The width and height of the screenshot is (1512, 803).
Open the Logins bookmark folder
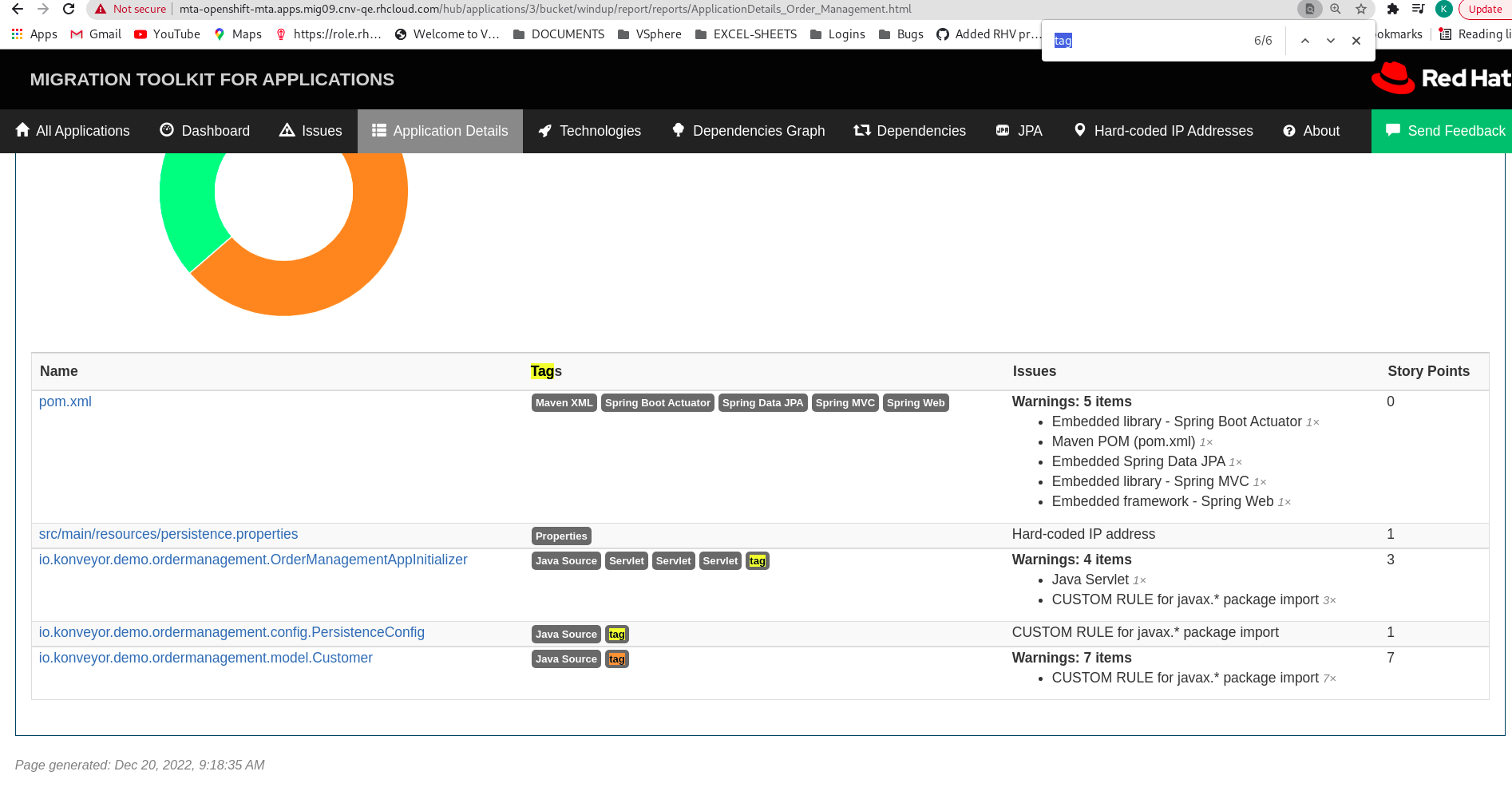(837, 34)
